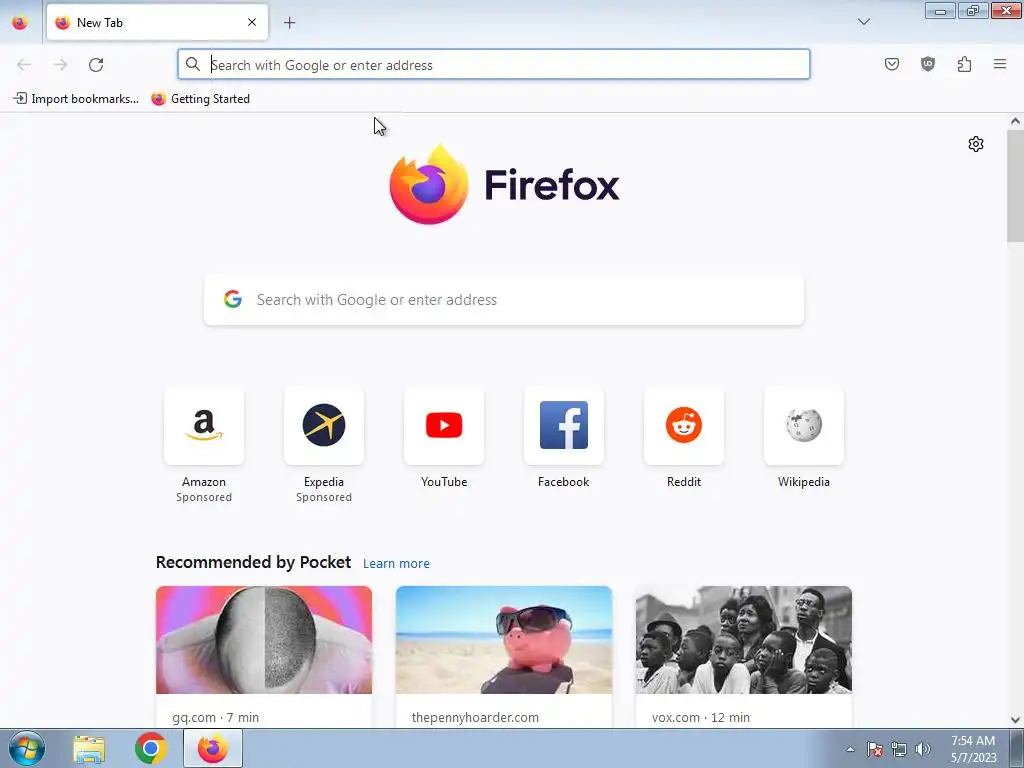Click the vertical scrollbar thumb
Screen dimensions: 1024x768
click(x=1015, y=185)
